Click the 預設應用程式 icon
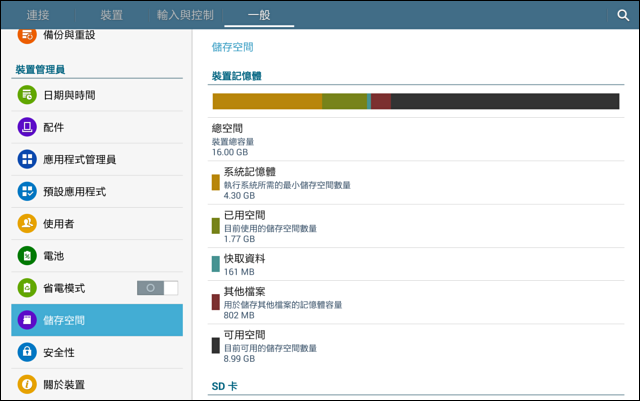 click(27, 192)
